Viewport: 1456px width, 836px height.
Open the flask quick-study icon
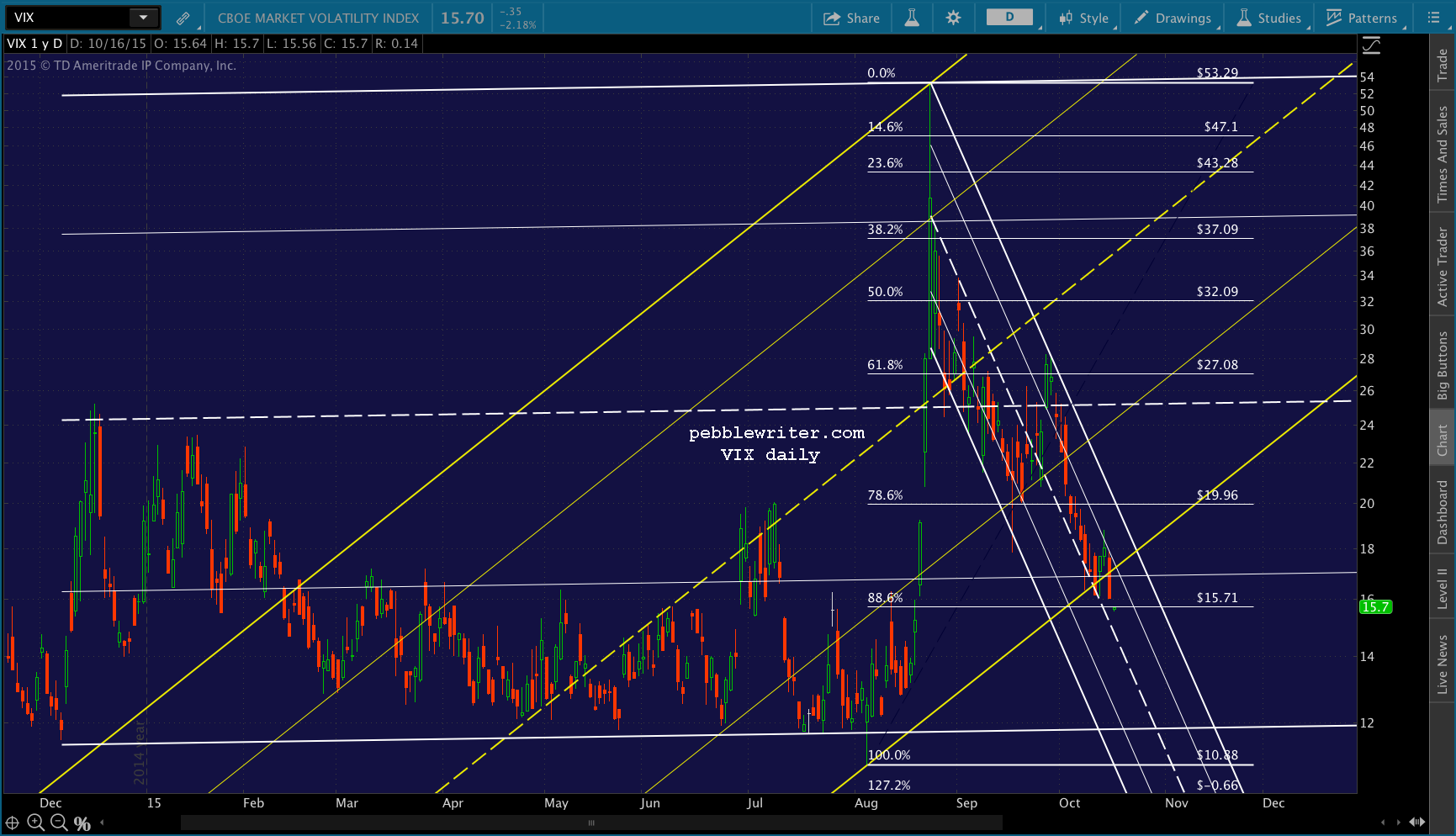tap(912, 18)
